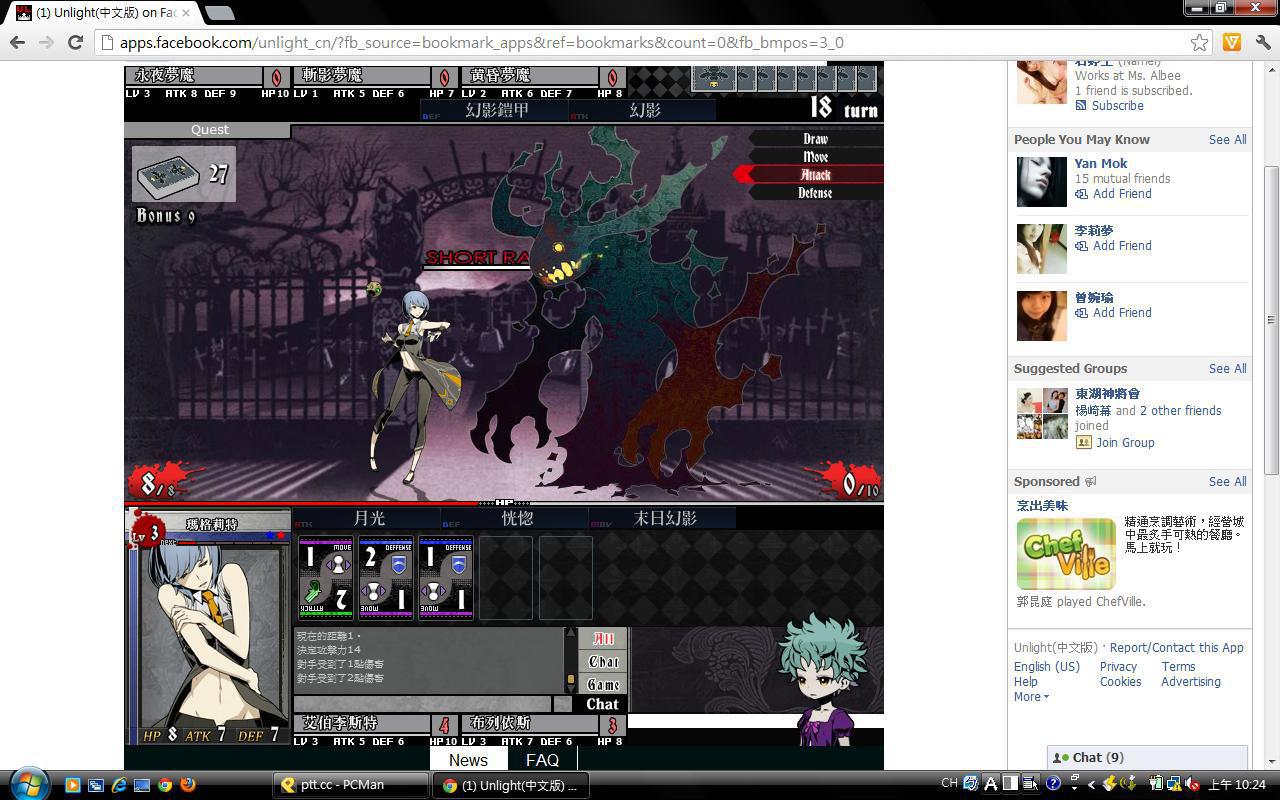This screenshot has height=800, width=1280.
Task: Add 曾婉瑜 as a friend
Action: click(1121, 313)
